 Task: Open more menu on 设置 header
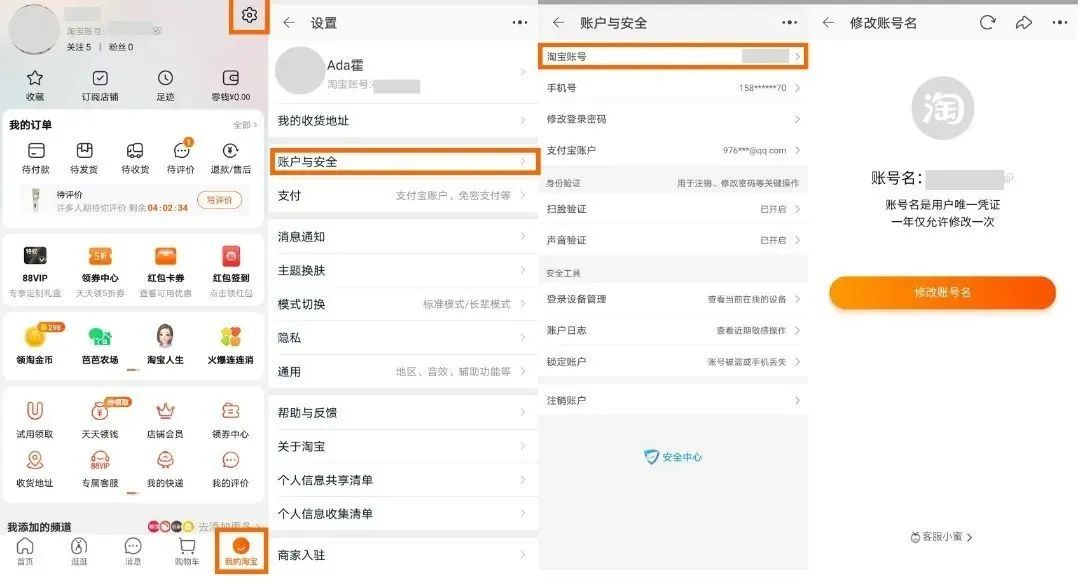pos(520,23)
